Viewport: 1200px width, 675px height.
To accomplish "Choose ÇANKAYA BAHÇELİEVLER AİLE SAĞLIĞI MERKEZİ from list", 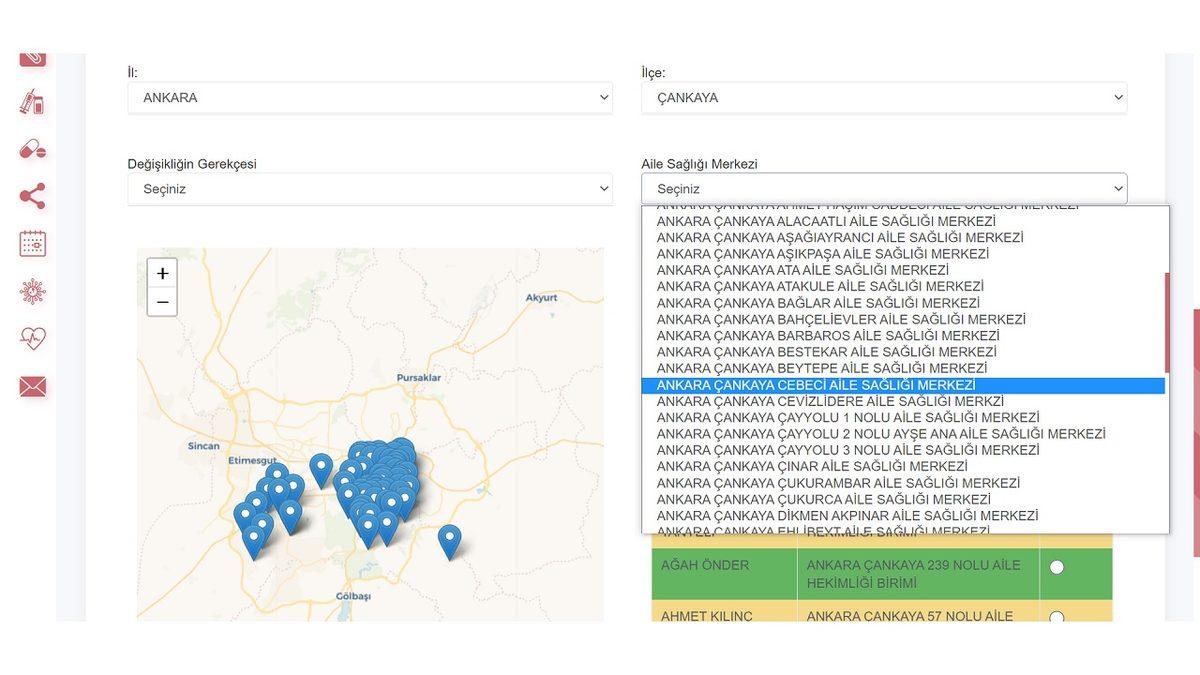I will (x=841, y=319).
